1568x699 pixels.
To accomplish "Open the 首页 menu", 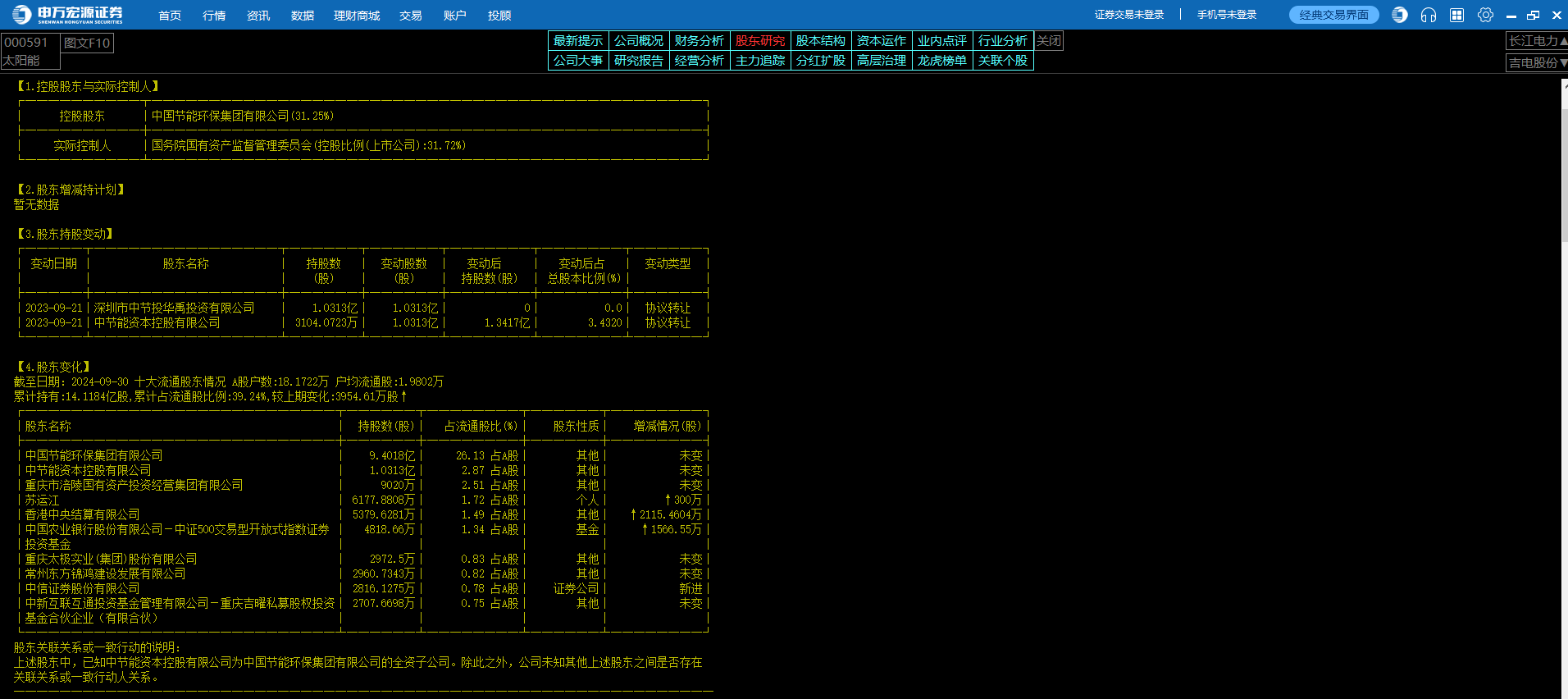I will click(x=170, y=16).
